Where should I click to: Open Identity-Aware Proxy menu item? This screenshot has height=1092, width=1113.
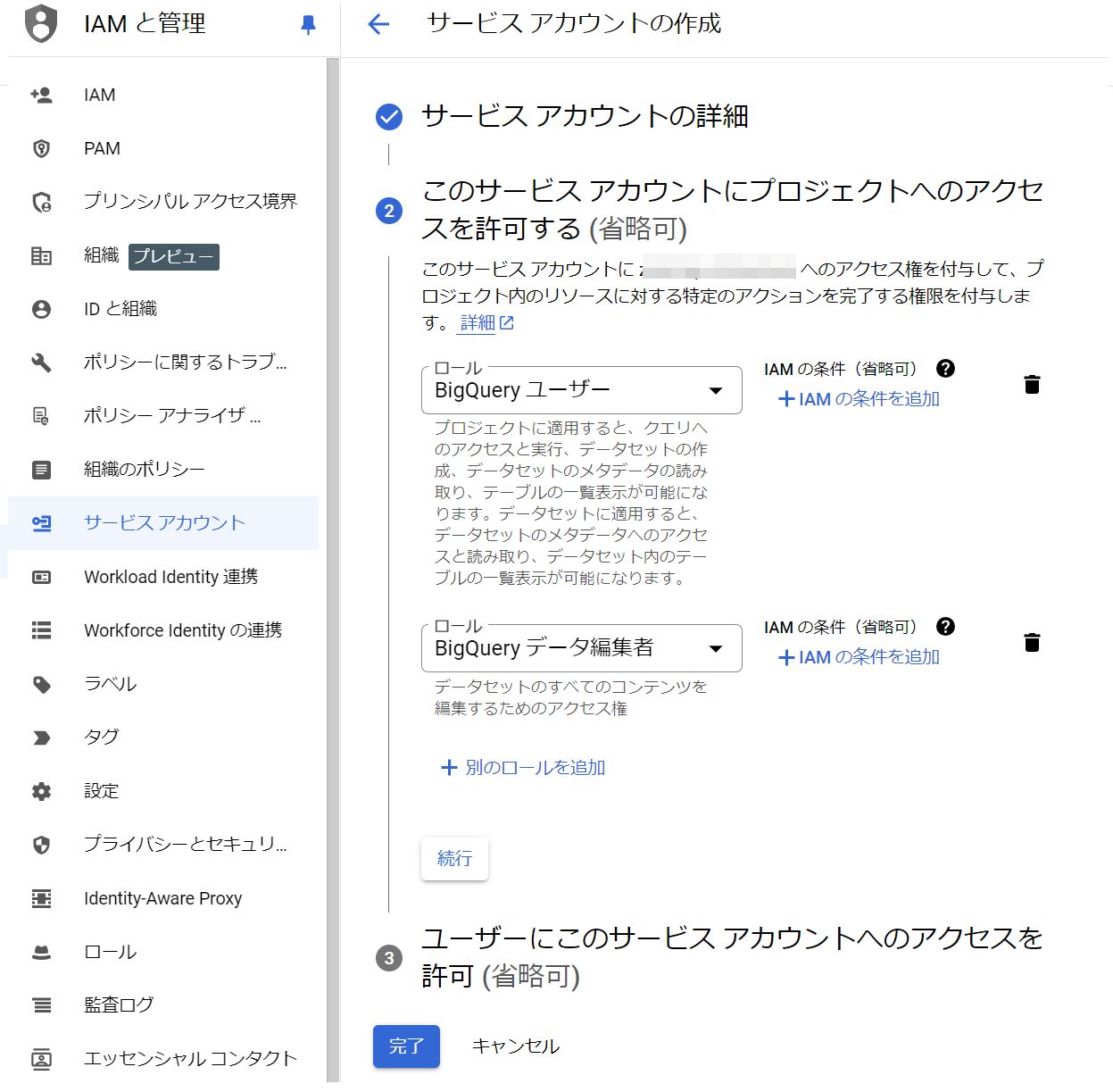click(x=163, y=898)
